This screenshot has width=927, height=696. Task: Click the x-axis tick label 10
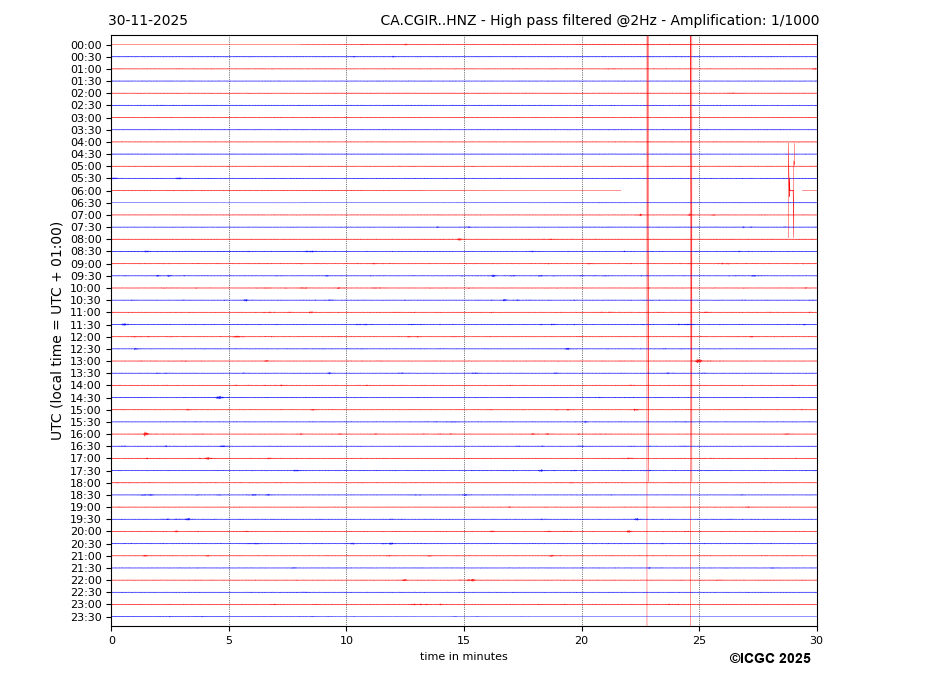tap(346, 640)
